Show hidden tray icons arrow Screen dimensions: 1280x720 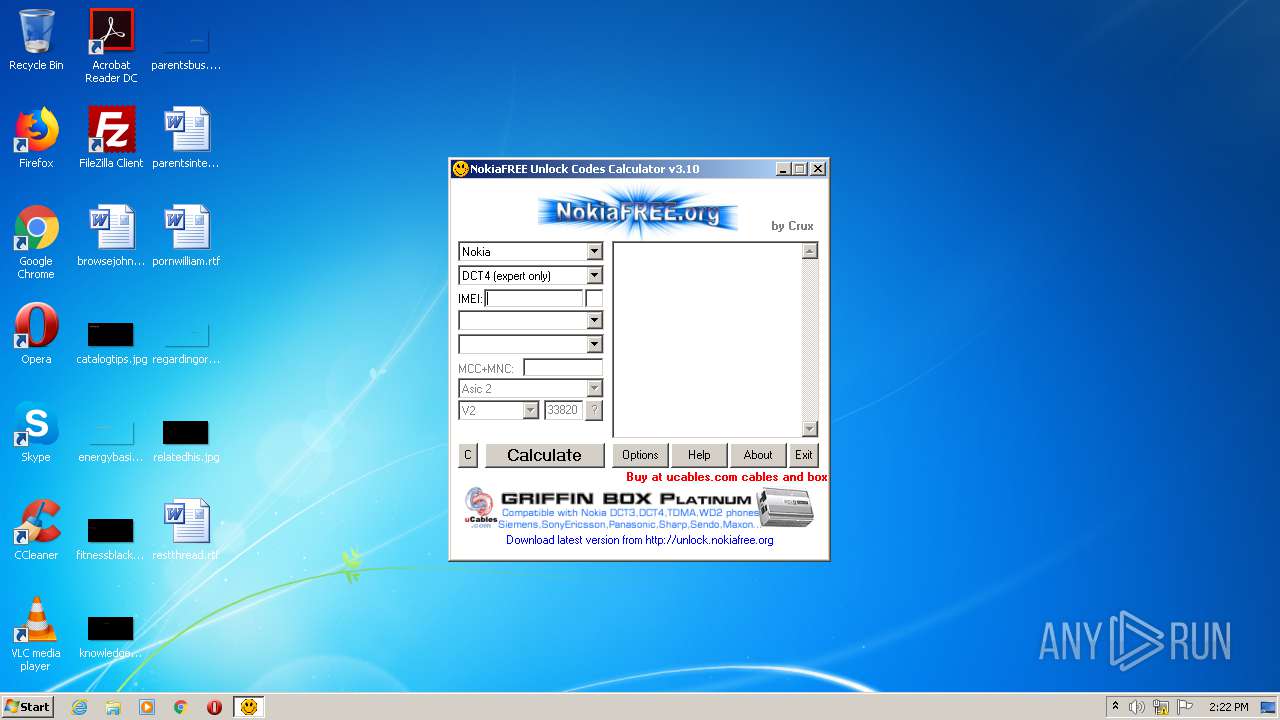tap(1115, 707)
